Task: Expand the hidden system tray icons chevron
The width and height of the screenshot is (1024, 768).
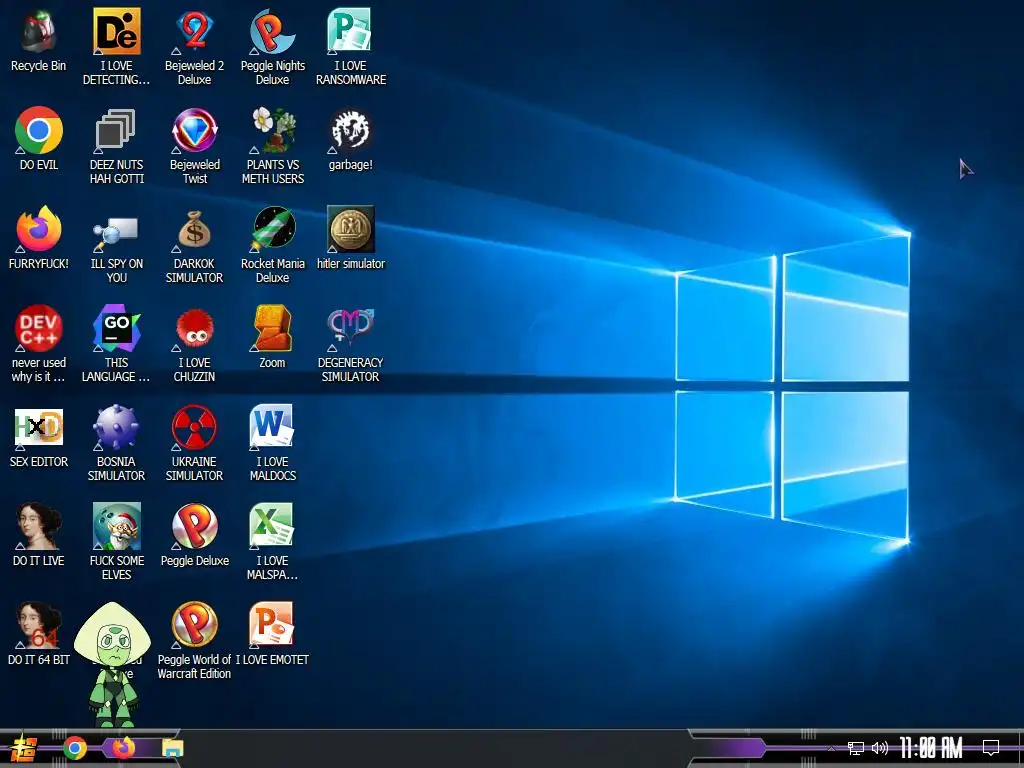Action: [x=831, y=748]
